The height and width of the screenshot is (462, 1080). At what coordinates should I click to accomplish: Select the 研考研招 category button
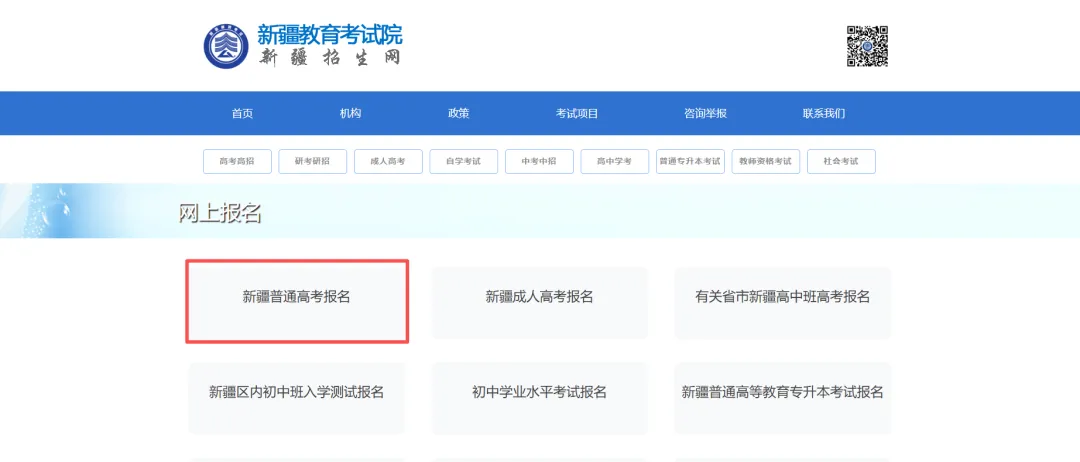coord(313,161)
